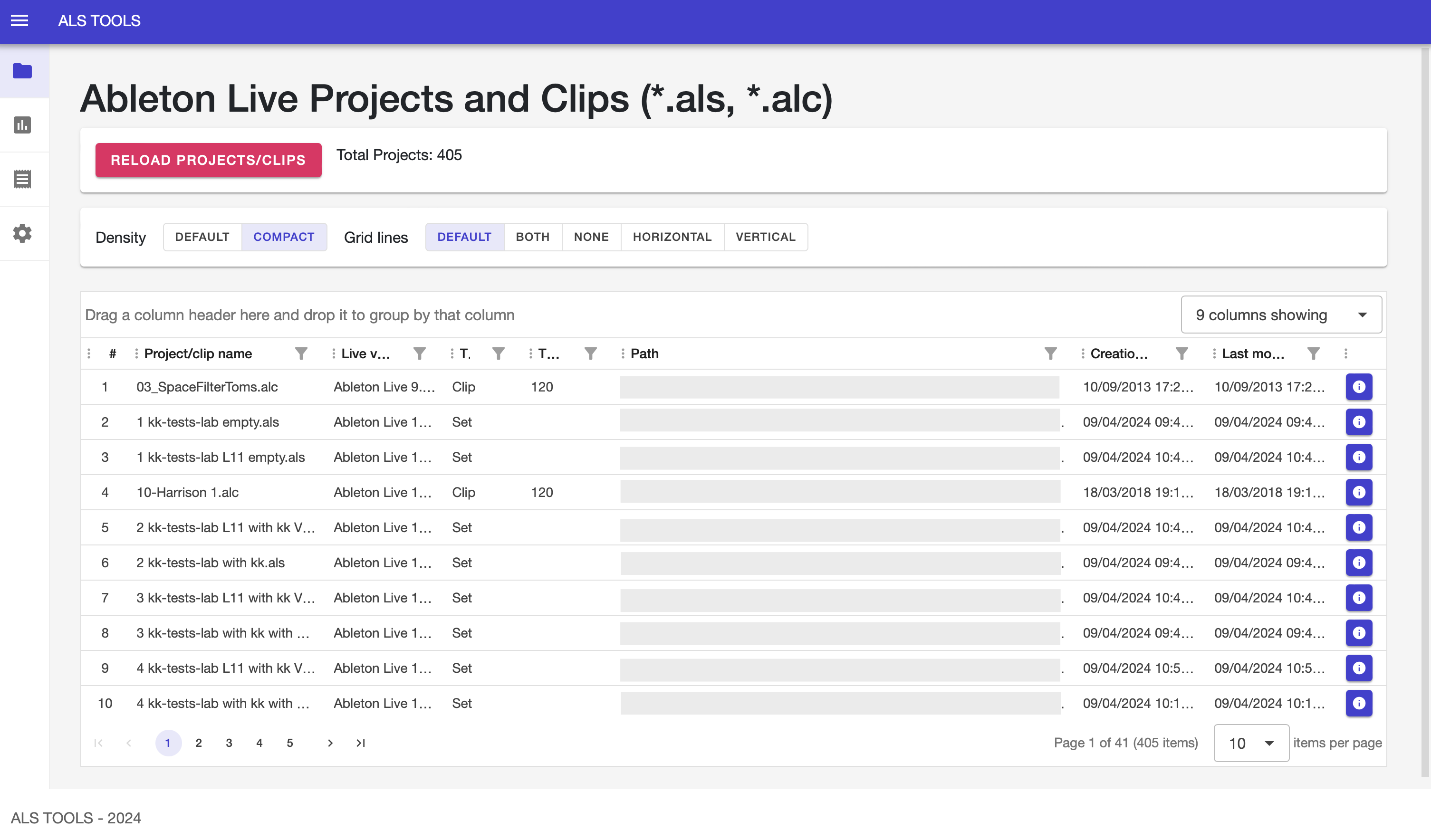Filter the Last modified column
Screen dimensions: 1431x840
[x=1313, y=353]
